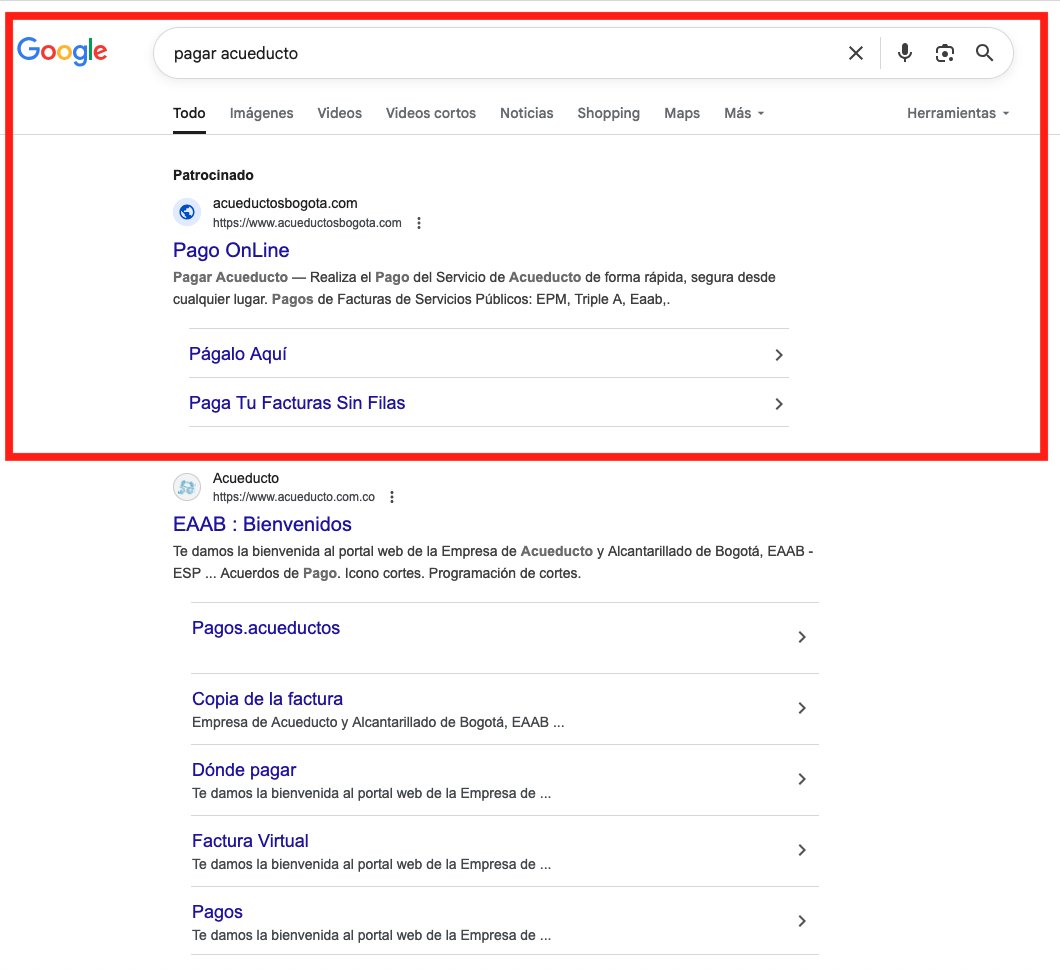The image size is (1060, 969).
Task: Switch to the Imágenes tab
Action: coord(261,113)
